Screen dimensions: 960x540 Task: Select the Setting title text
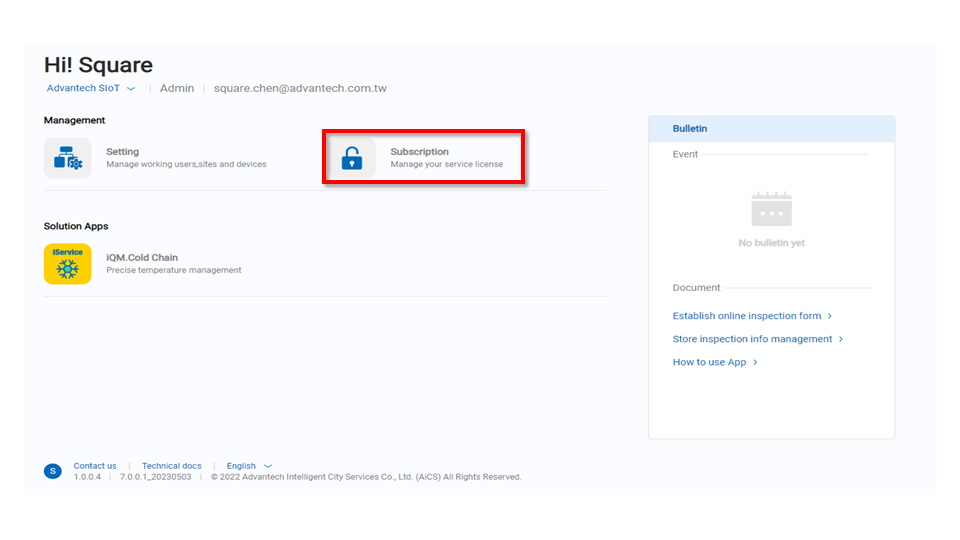[x=122, y=152]
